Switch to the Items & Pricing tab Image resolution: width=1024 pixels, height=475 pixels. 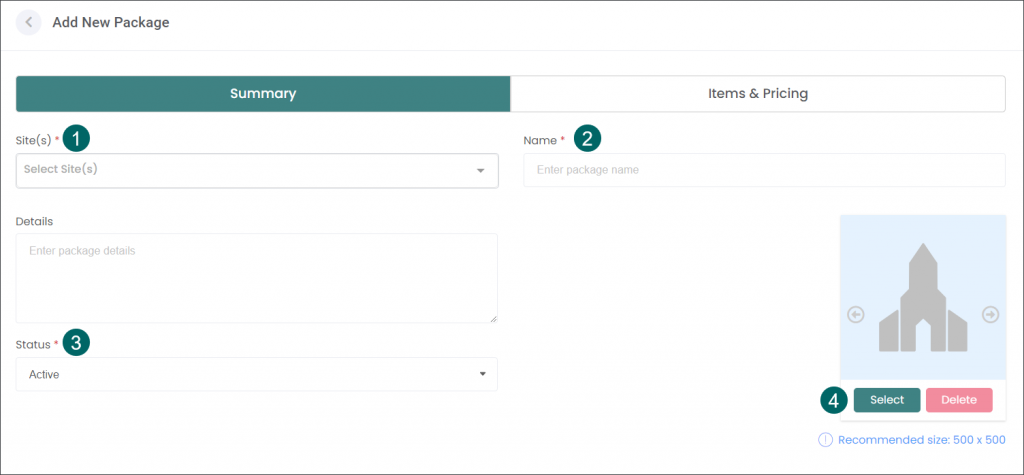[x=758, y=93]
